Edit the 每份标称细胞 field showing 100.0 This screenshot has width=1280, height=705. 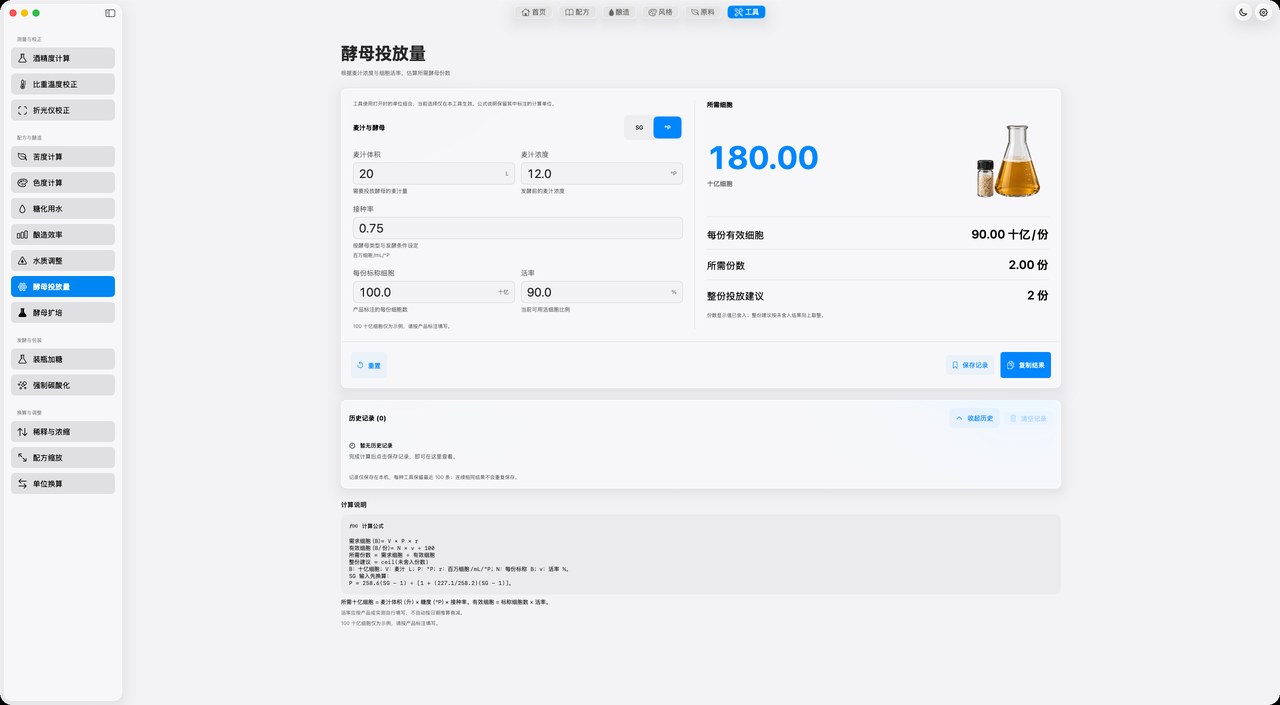[x=434, y=292]
